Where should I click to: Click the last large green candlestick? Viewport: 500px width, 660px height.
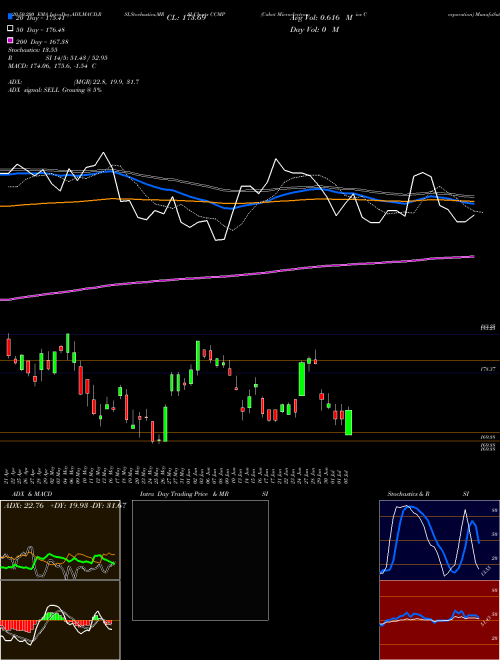click(348, 422)
